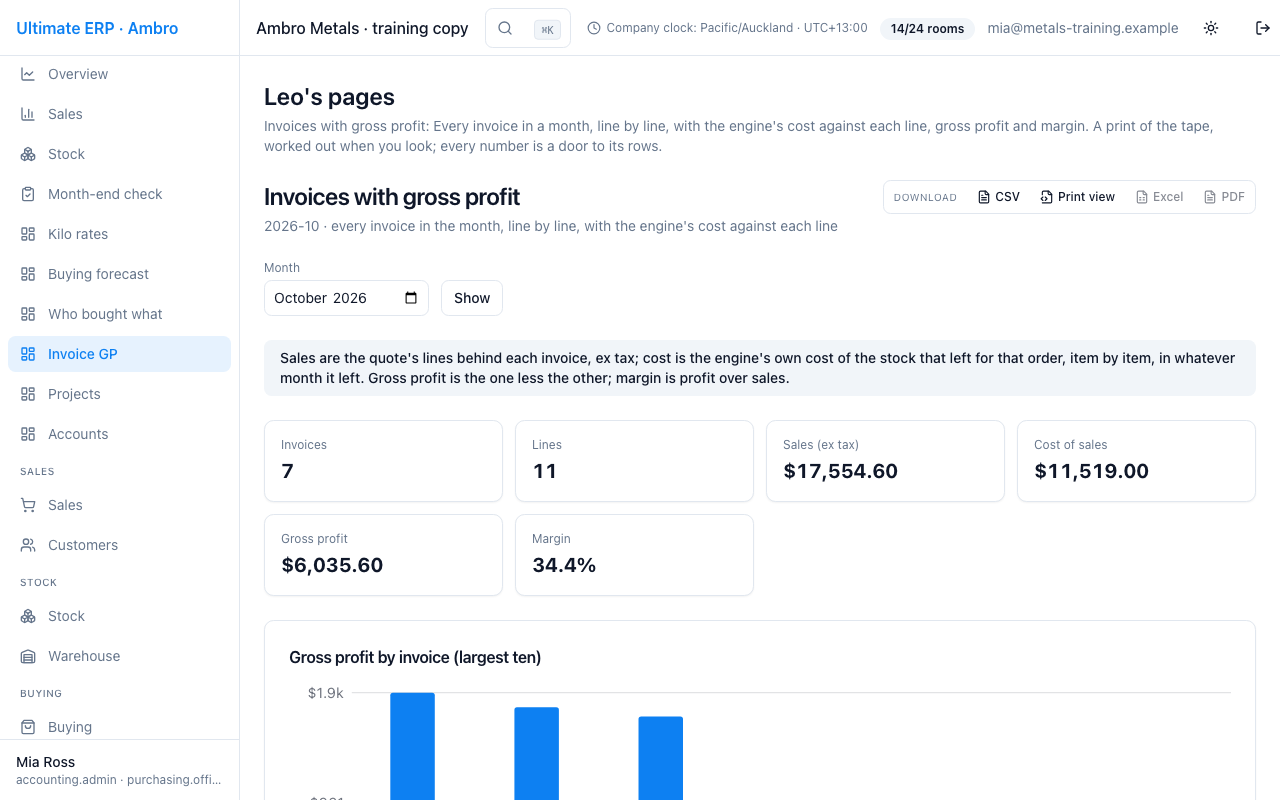Image resolution: width=1280 pixels, height=800 pixels.
Task: Click the shopping cart Sales icon
Action: (x=28, y=505)
